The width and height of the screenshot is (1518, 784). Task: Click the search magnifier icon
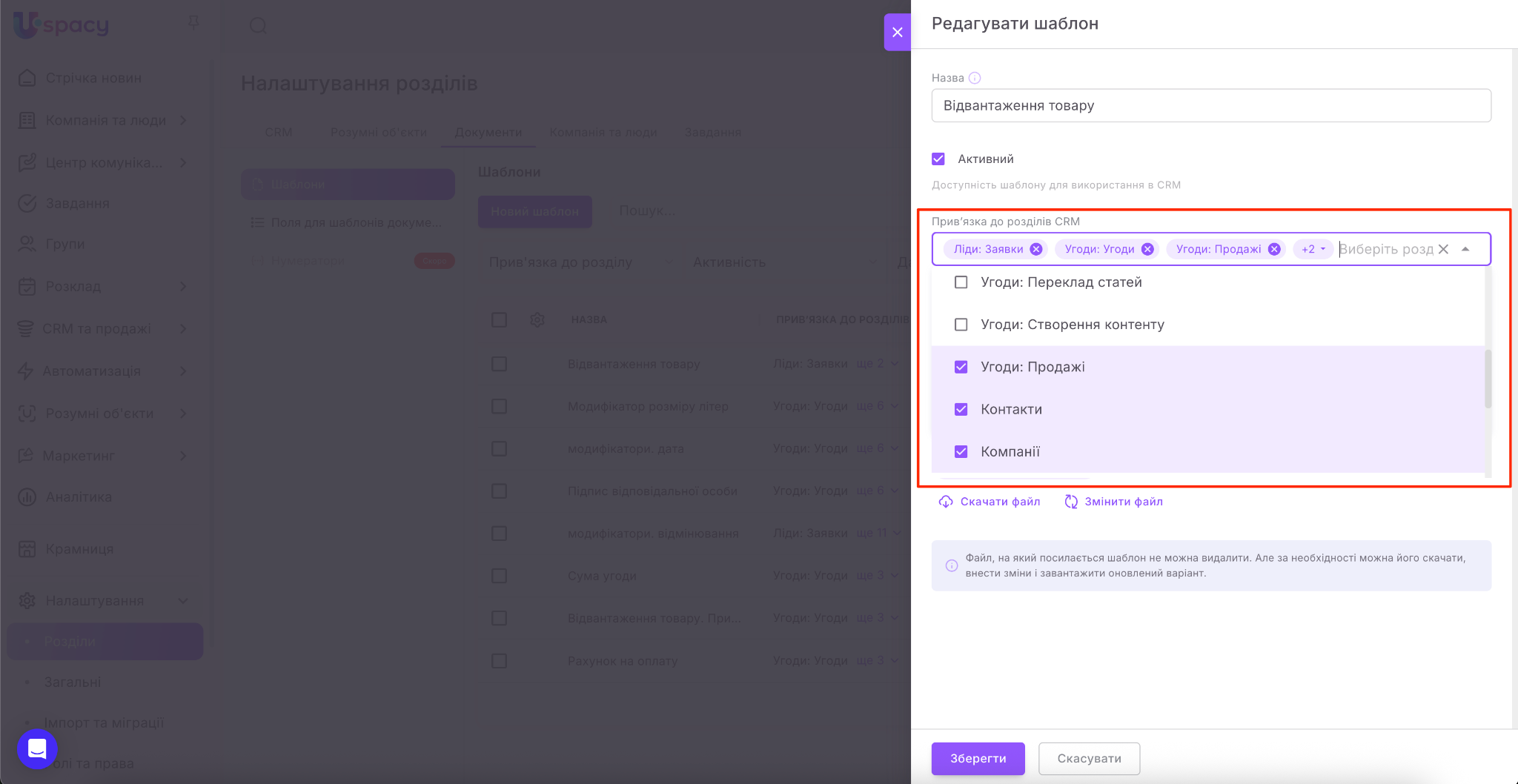coord(258,26)
